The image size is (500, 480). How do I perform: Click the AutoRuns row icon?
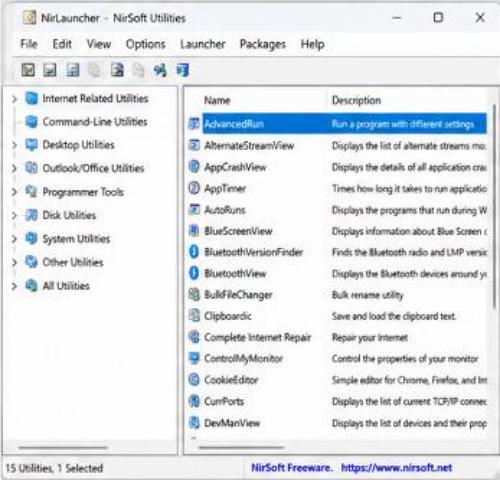194,209
